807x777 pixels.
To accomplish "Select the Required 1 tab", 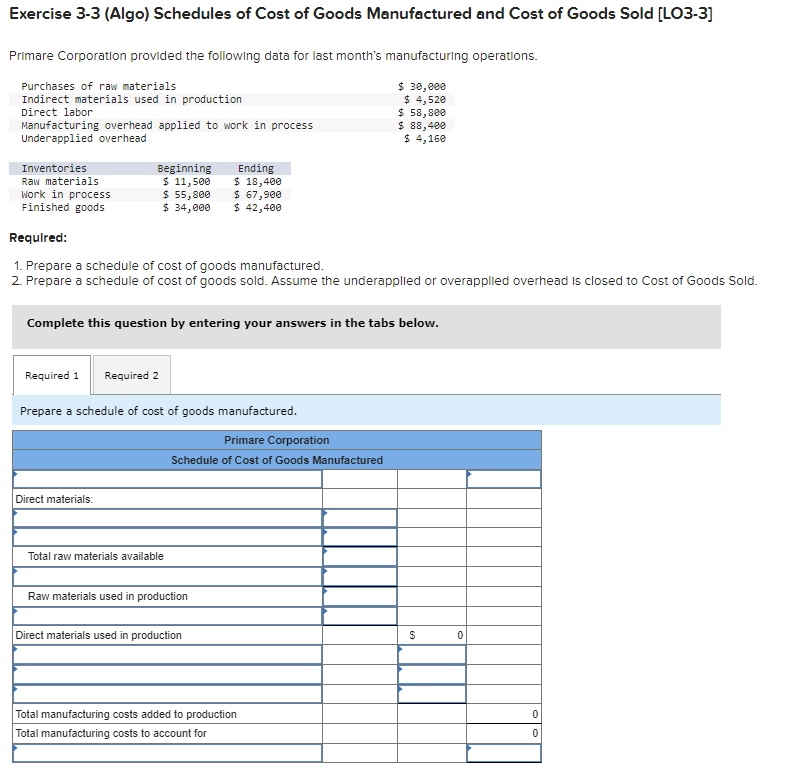I will (x=51, y=375).
